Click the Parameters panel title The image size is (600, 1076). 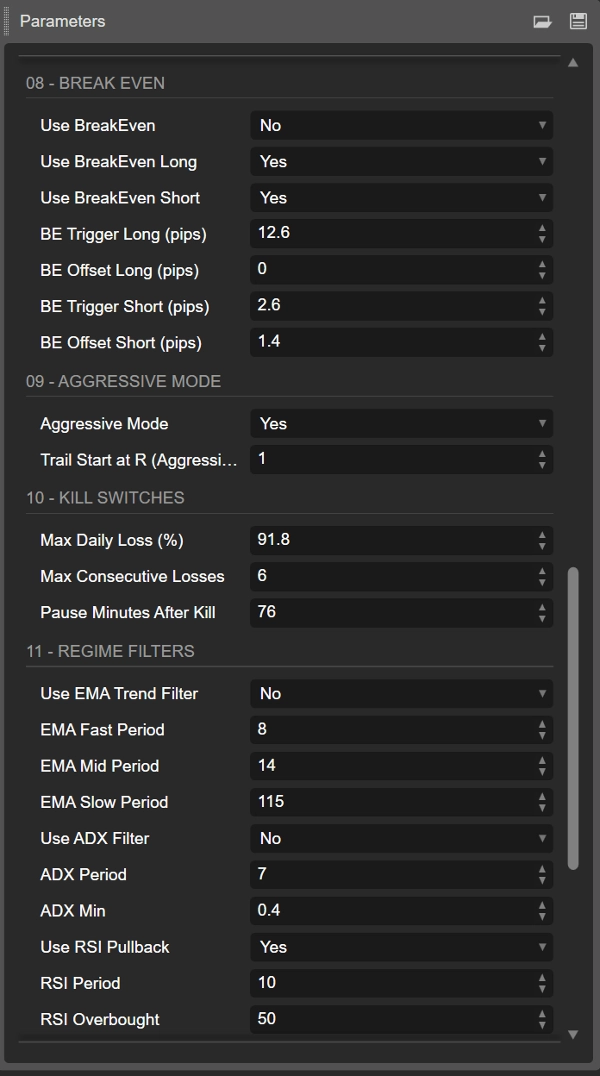pyautogui.click(x=62, y=21)
